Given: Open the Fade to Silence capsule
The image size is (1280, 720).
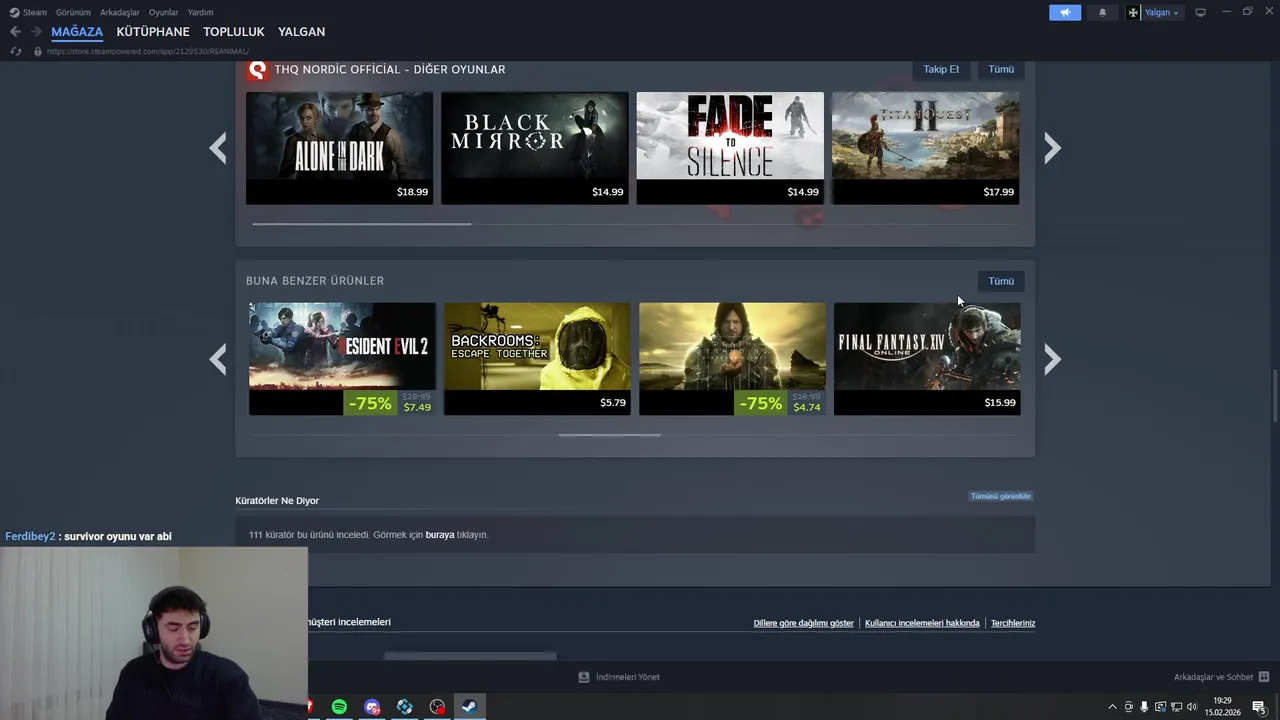Looking at the screenshot, I should click(730, 148).
